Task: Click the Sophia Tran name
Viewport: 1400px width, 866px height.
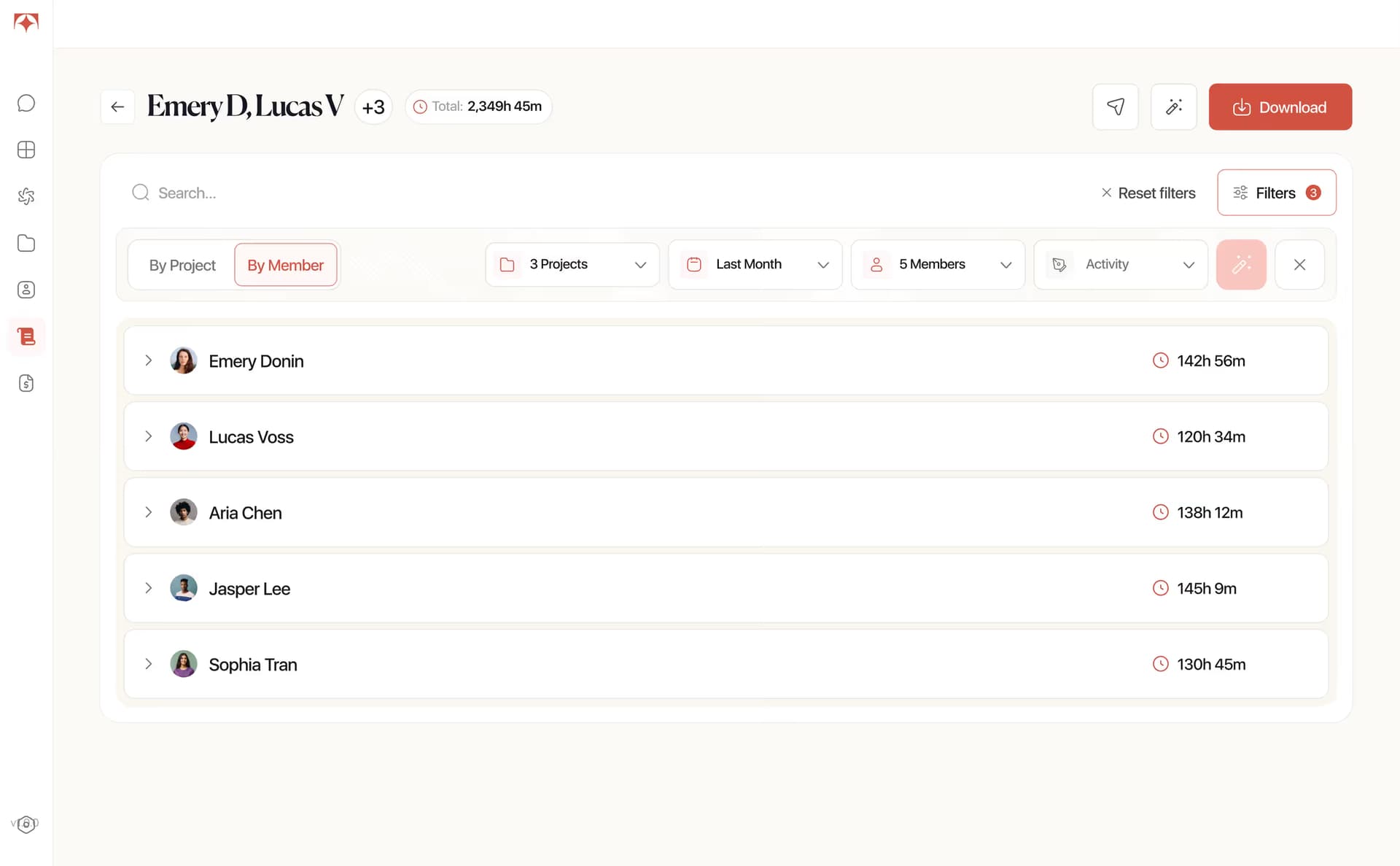Action: click(x=253, y=665)
